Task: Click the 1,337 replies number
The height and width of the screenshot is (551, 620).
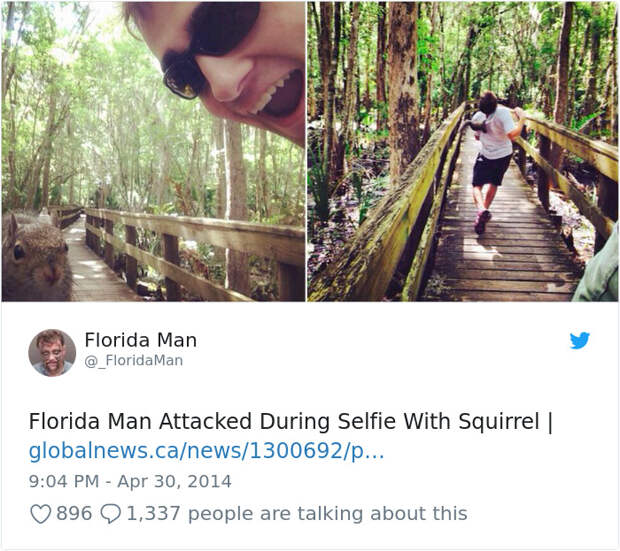Action: (153, 514)
